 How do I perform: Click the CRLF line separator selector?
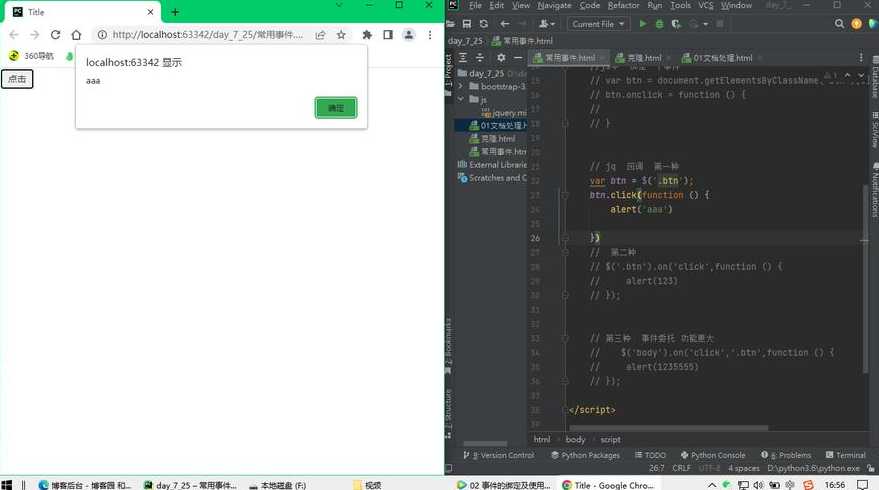click(681, 468)
